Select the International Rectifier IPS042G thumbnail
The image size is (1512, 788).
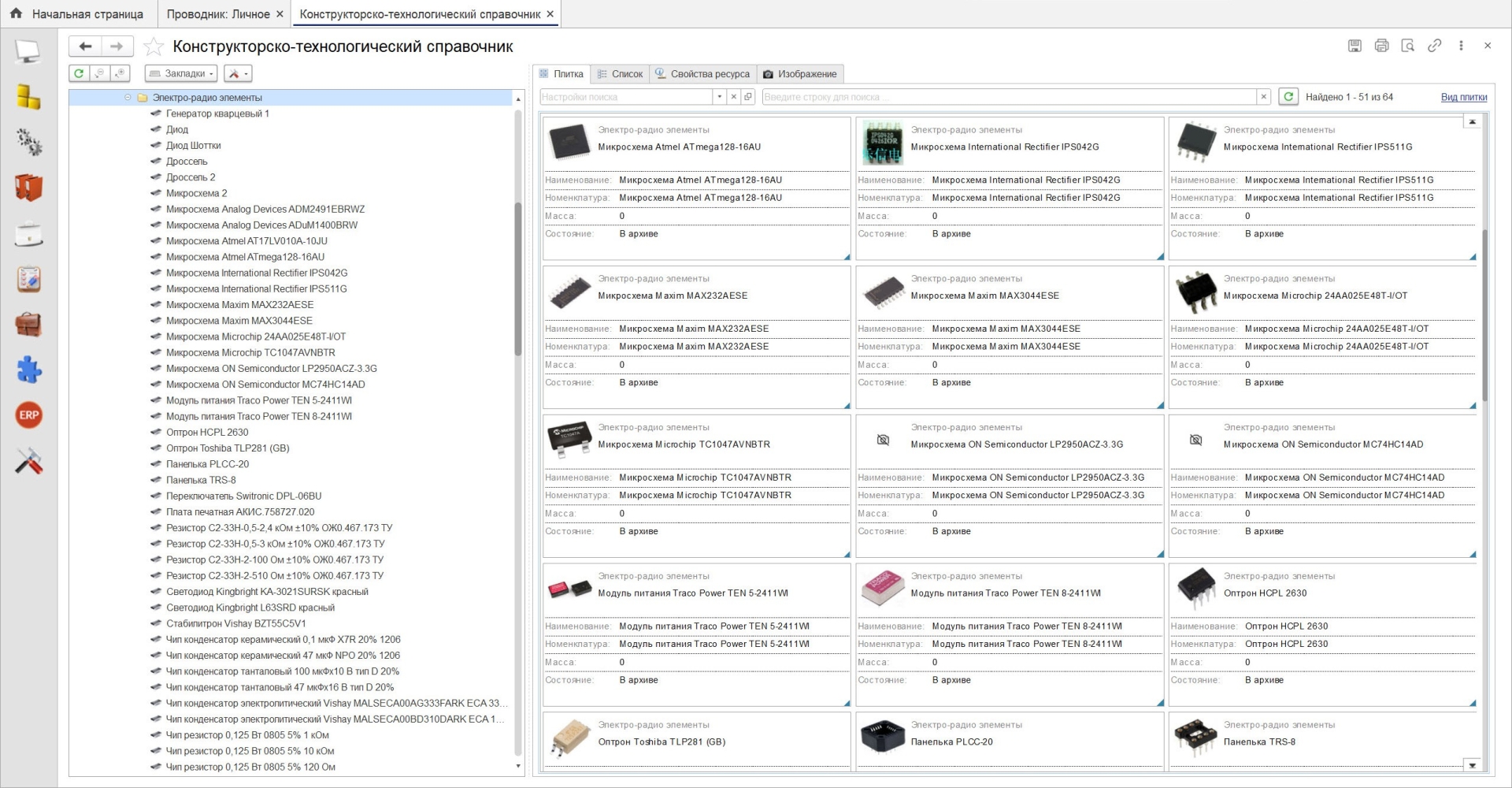882,142
